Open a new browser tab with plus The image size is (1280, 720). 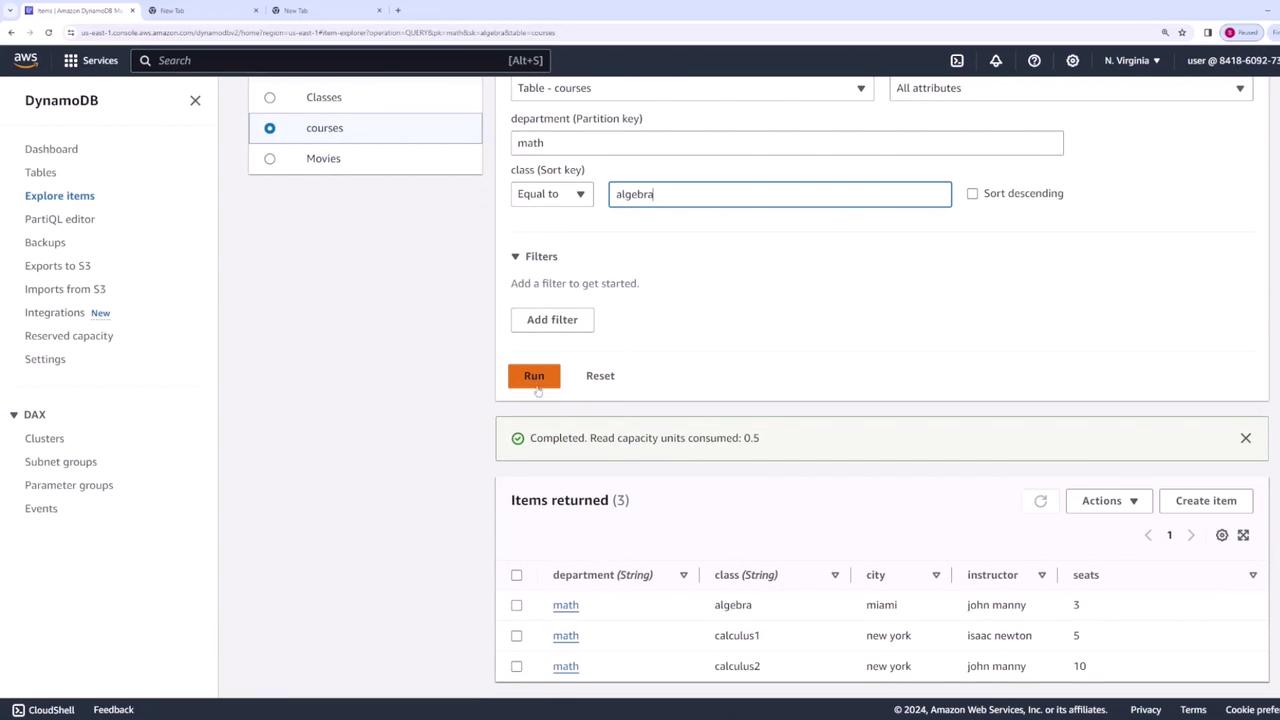398,10
